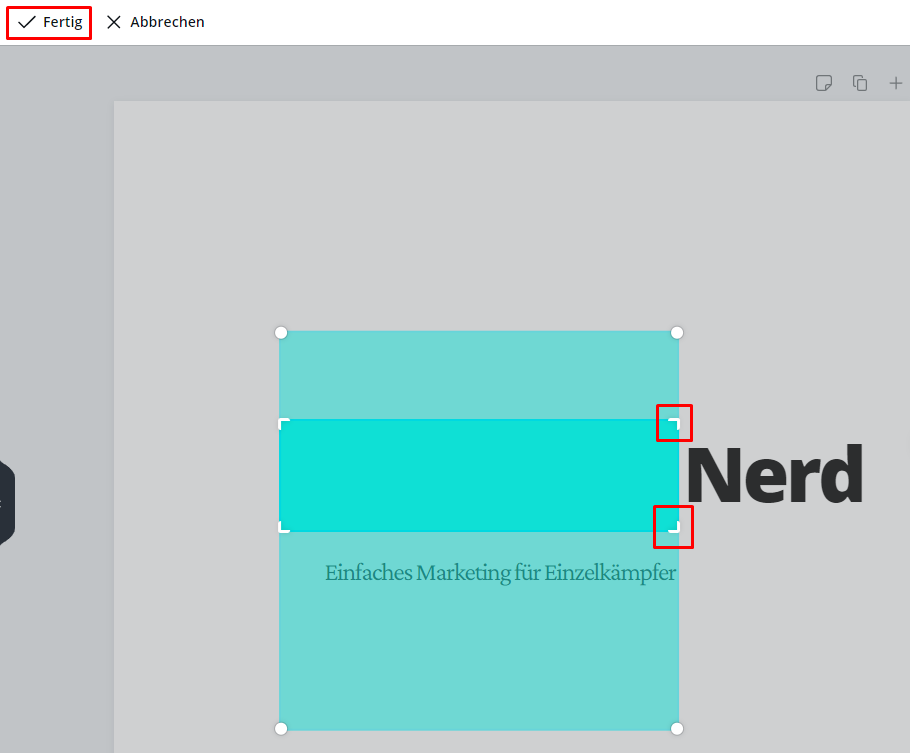This screenshot has width=910, height=753.
Task: Grab the bottom-left round image handle
Action: (x=281, y=729)
